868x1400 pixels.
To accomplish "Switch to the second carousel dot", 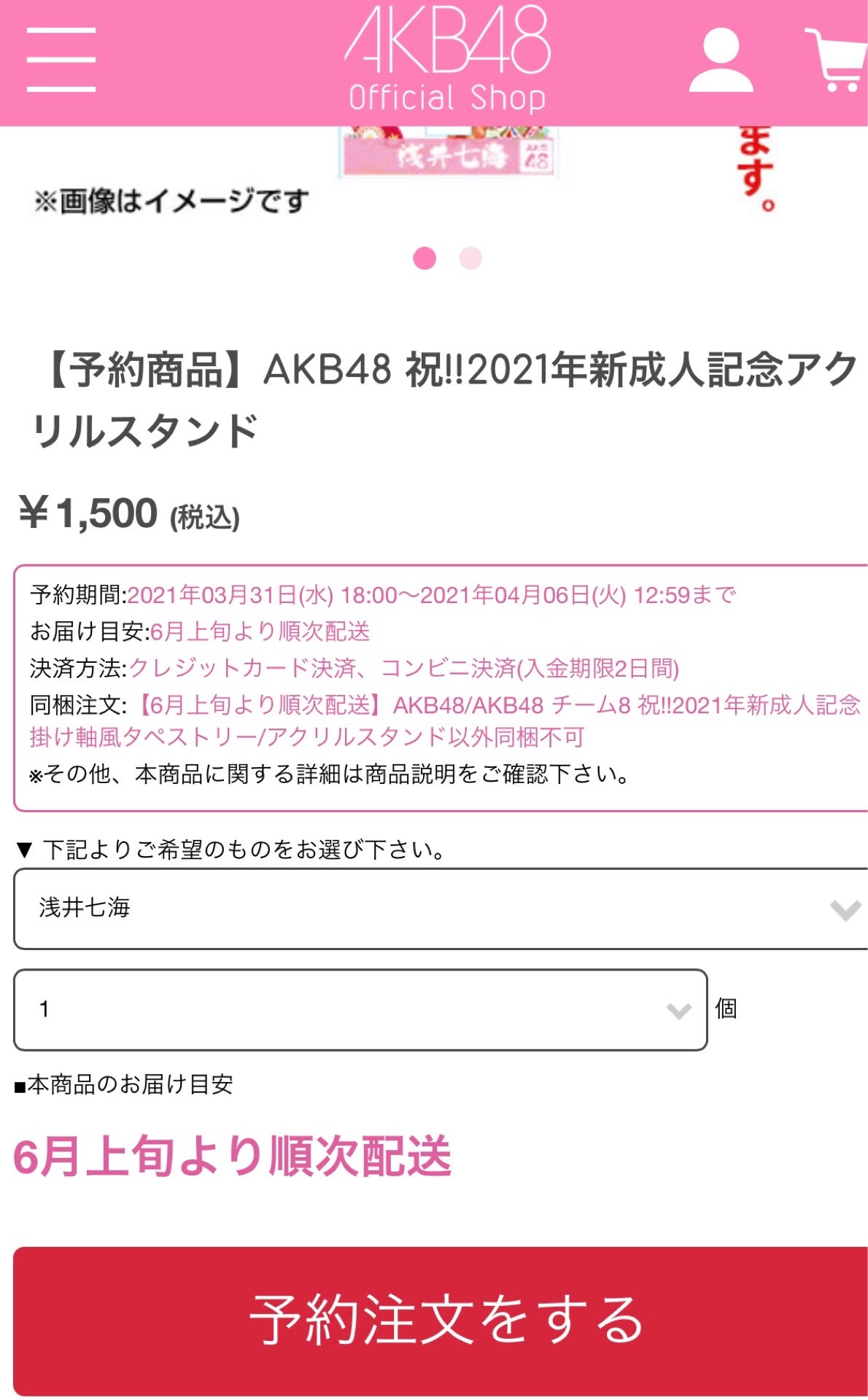I will tap(470, 258).
